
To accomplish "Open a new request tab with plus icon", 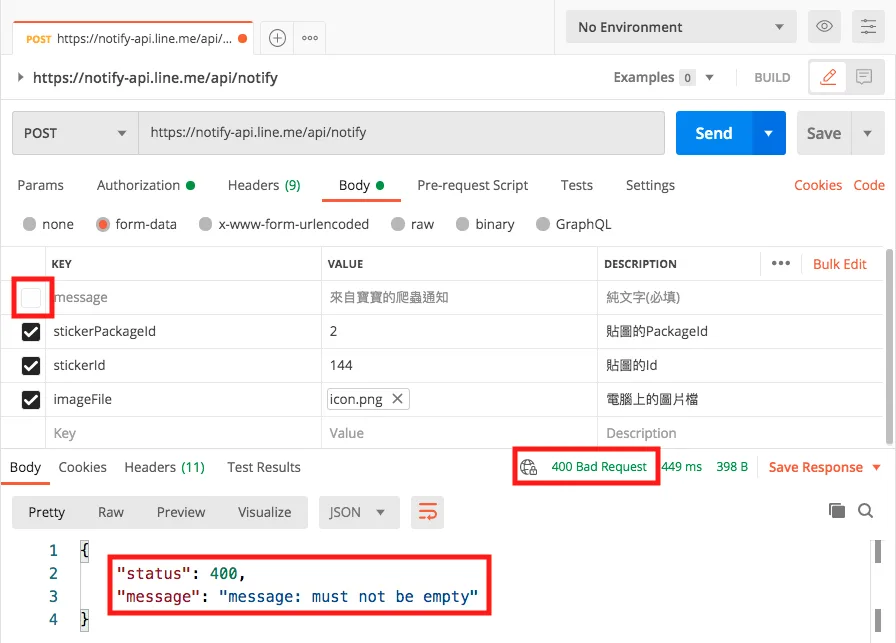I will pyautogui.click(x=277, y=38).
